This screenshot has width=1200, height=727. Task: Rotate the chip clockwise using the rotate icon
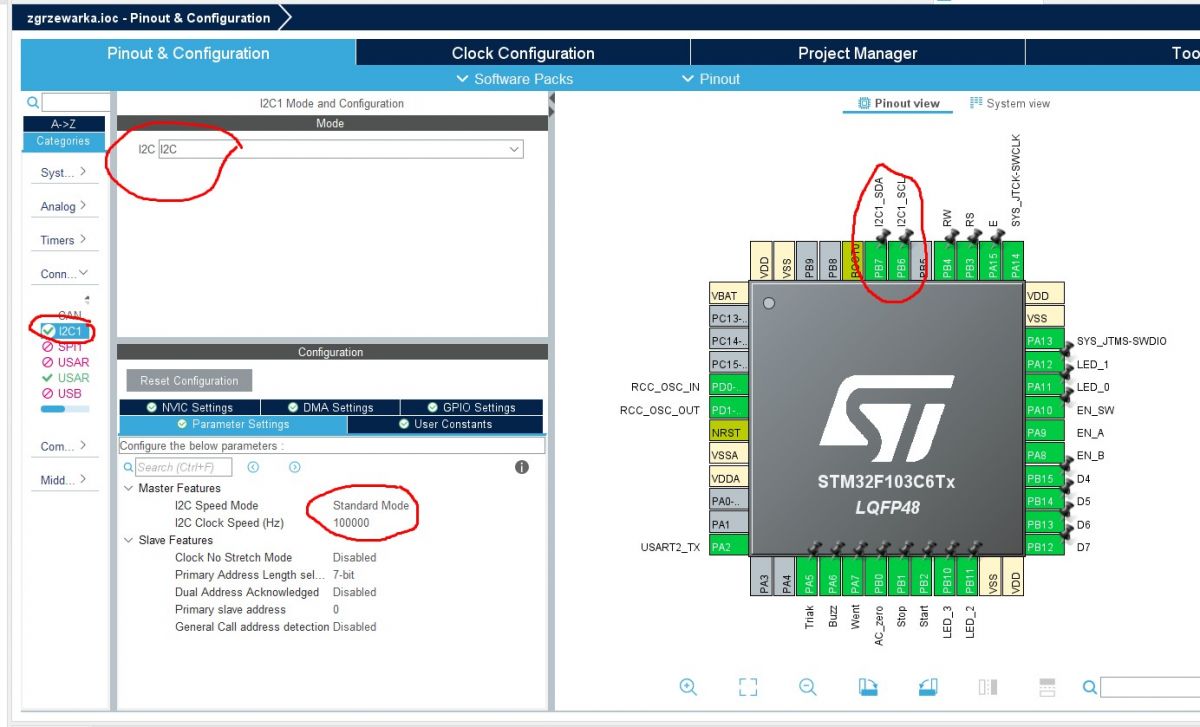(x=868, y=687)
